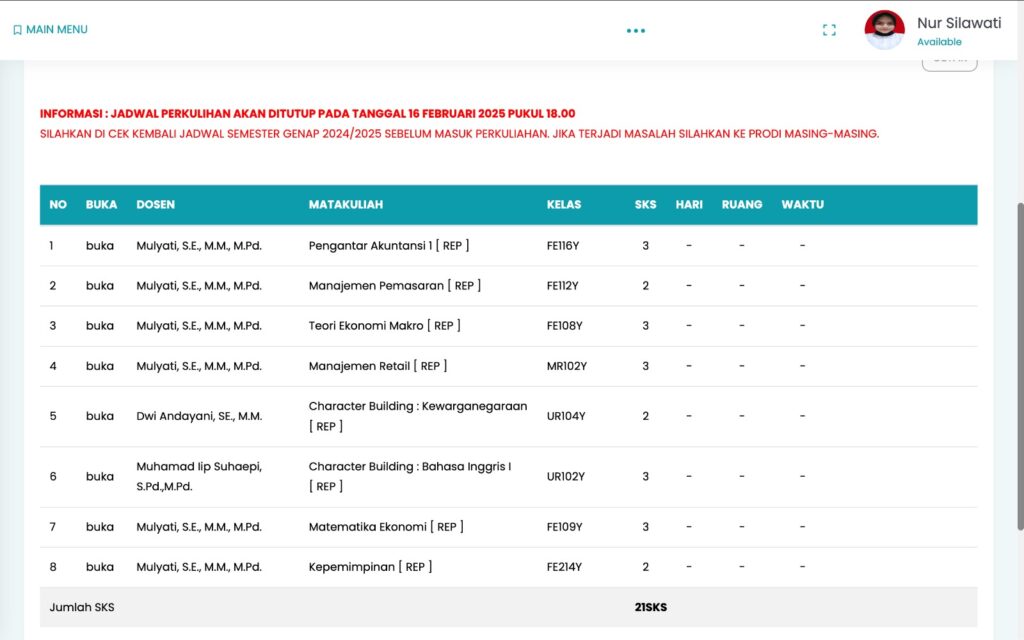Toggle fullscreen mode icon
This screenshot has height=640, width=1024.
point(829,30)
